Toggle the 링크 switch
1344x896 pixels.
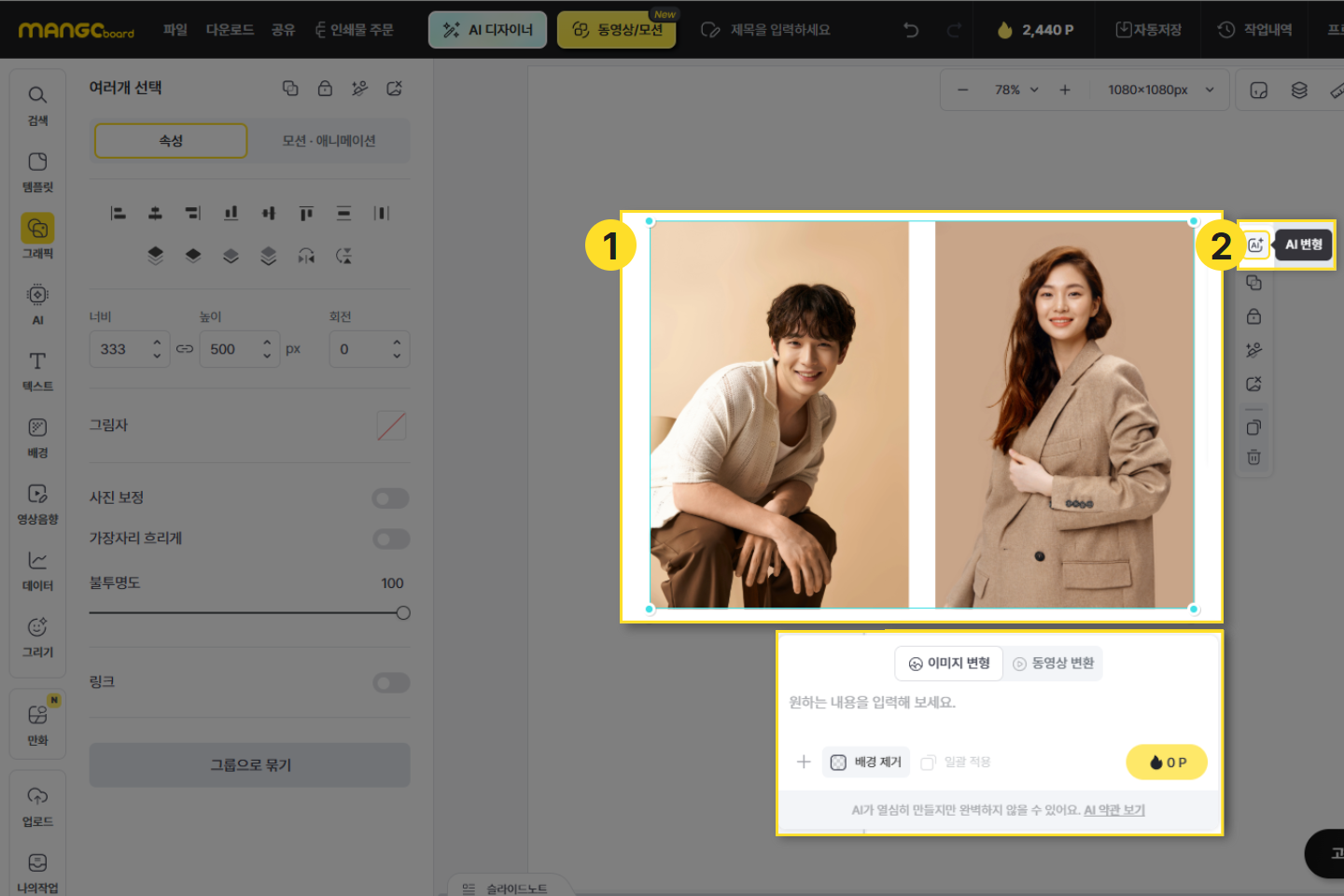tap(391, 683)
